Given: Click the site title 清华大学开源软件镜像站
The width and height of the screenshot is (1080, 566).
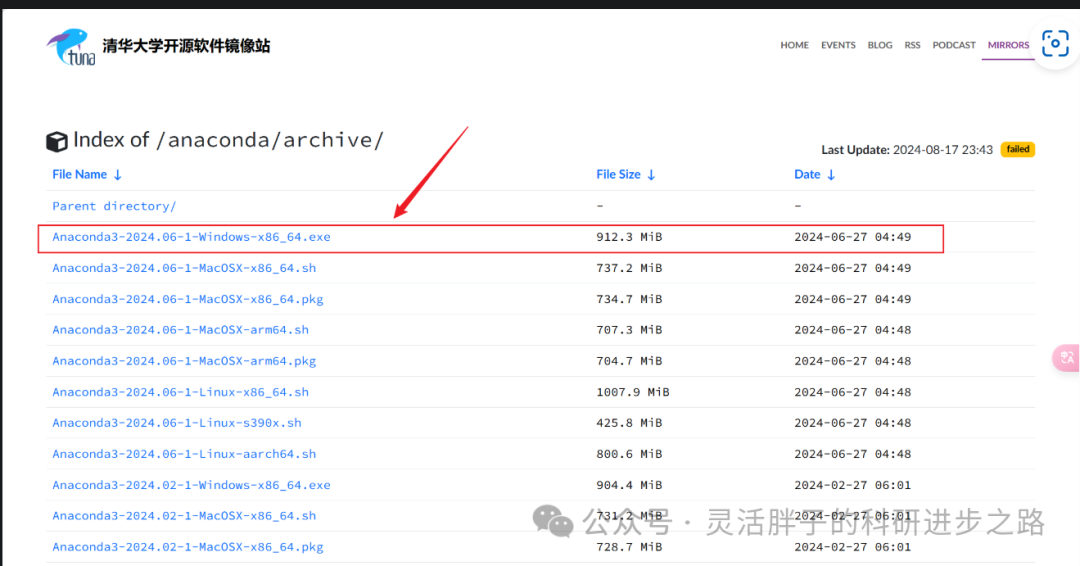Looking at the screenshot, I should point(186,46).
